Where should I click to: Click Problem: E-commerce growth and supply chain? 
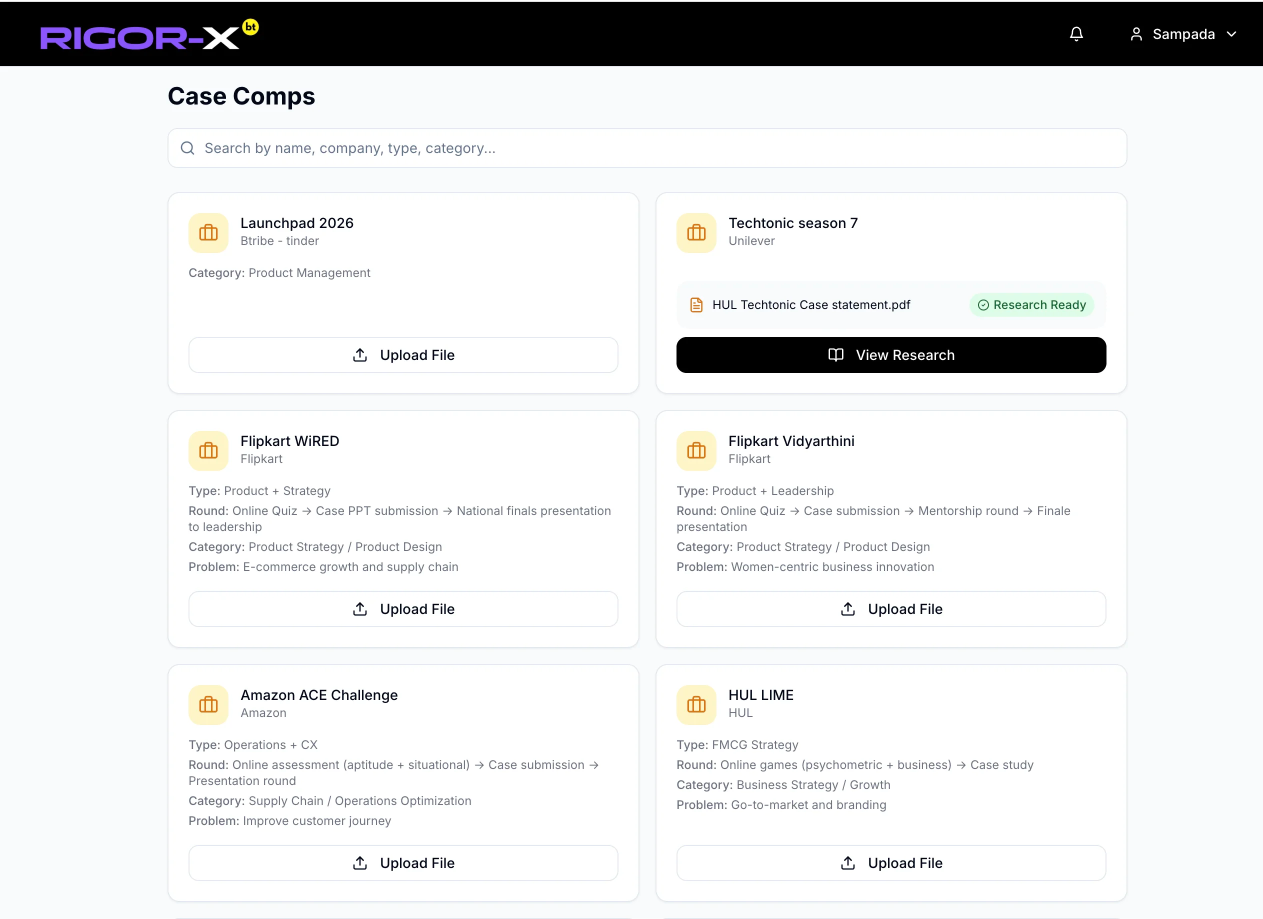click(x=324, y=567)
